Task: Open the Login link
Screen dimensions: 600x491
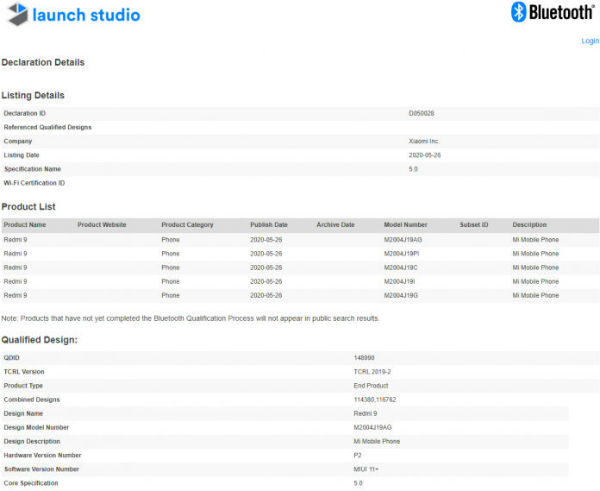Action: click(x=590, y=41)
